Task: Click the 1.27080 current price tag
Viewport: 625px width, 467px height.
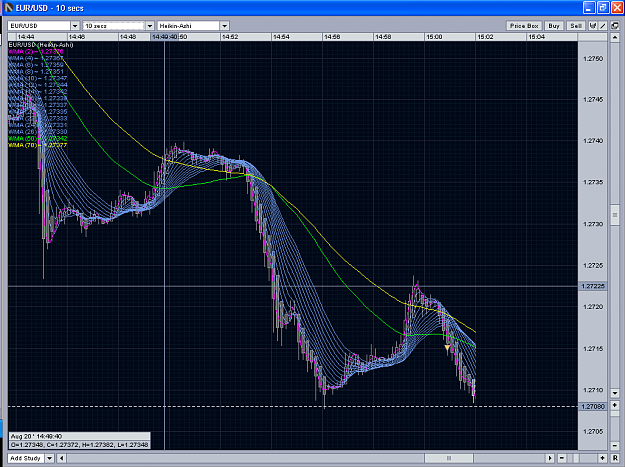Action: point(593,406)
